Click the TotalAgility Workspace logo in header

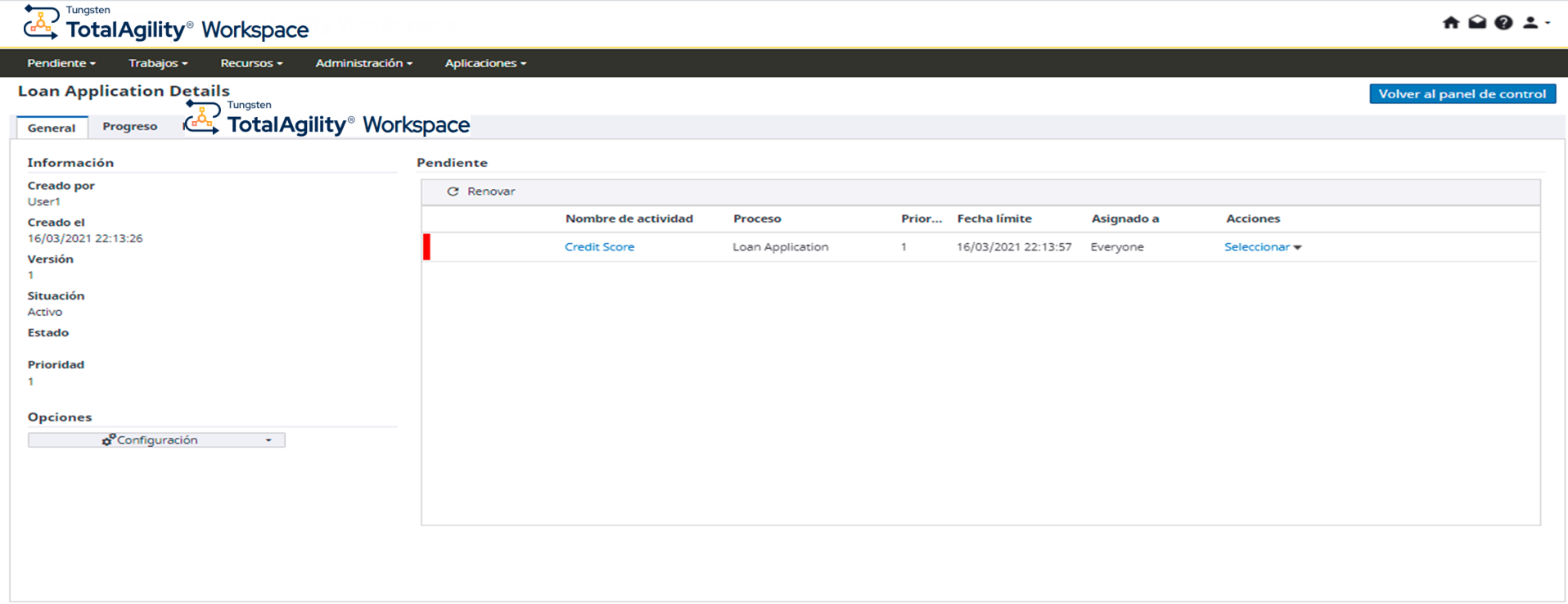point(166,24)
